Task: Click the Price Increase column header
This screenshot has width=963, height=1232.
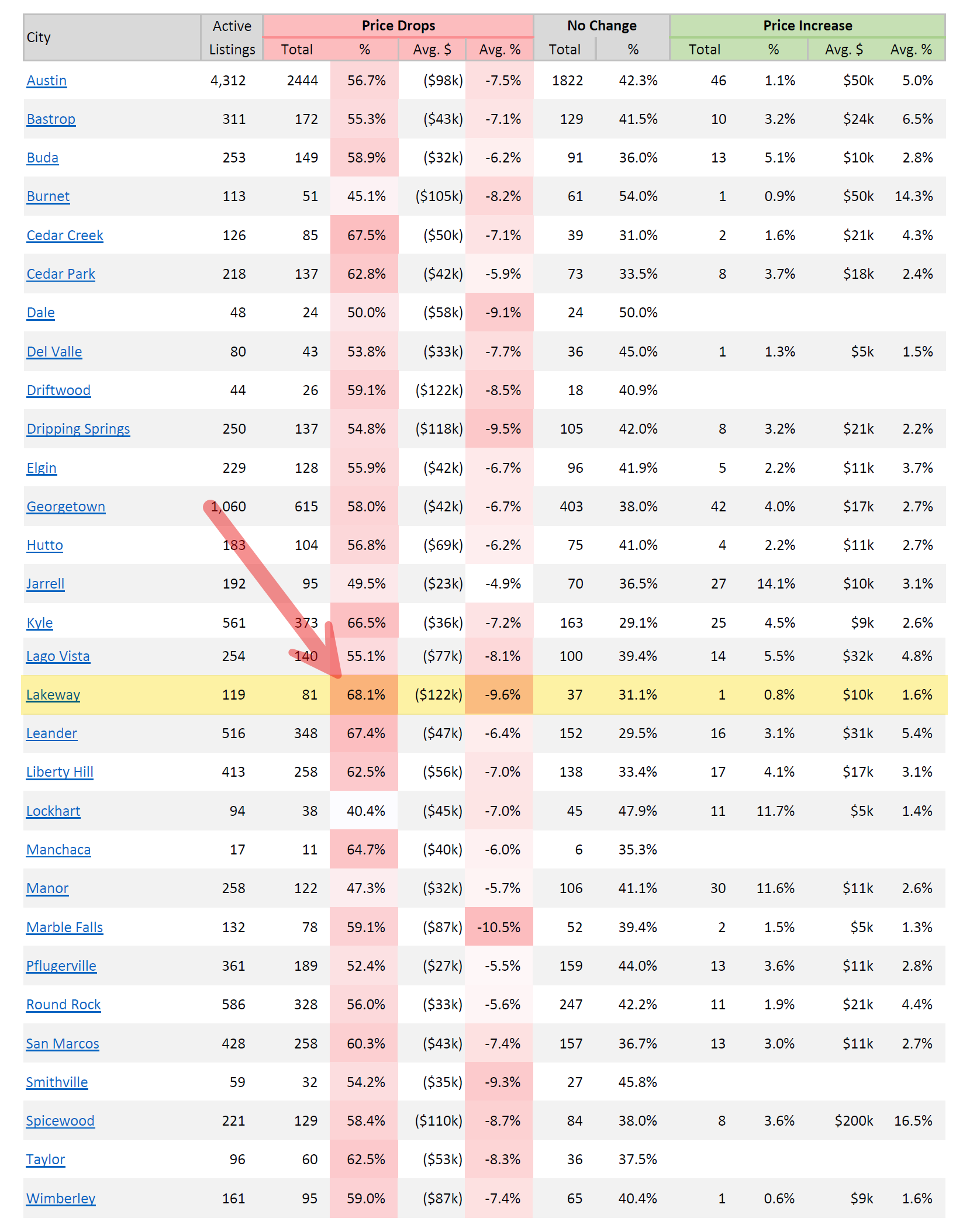Action: (807, 26)
